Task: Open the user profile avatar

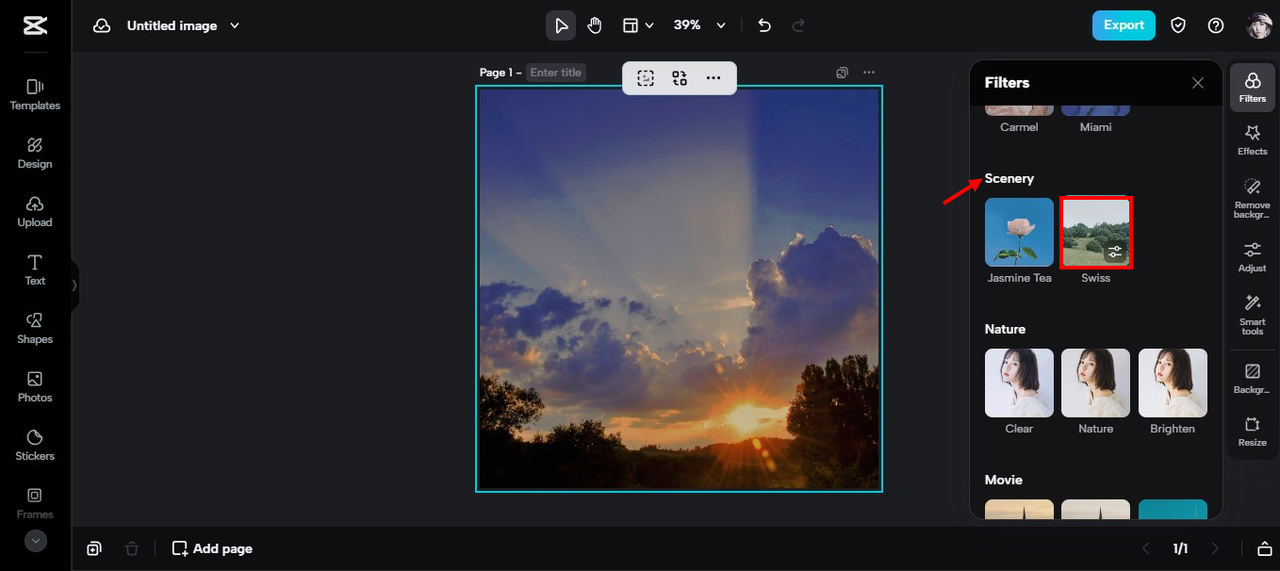Action: pos(1259,26)
